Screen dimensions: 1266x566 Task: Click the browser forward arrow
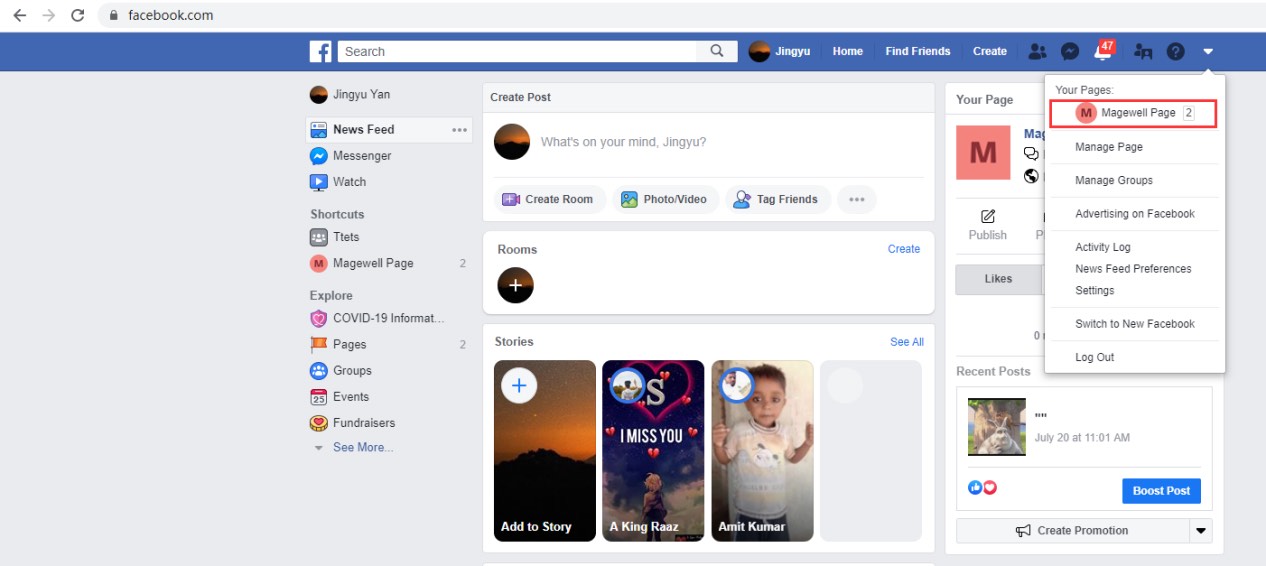[48, 15]
